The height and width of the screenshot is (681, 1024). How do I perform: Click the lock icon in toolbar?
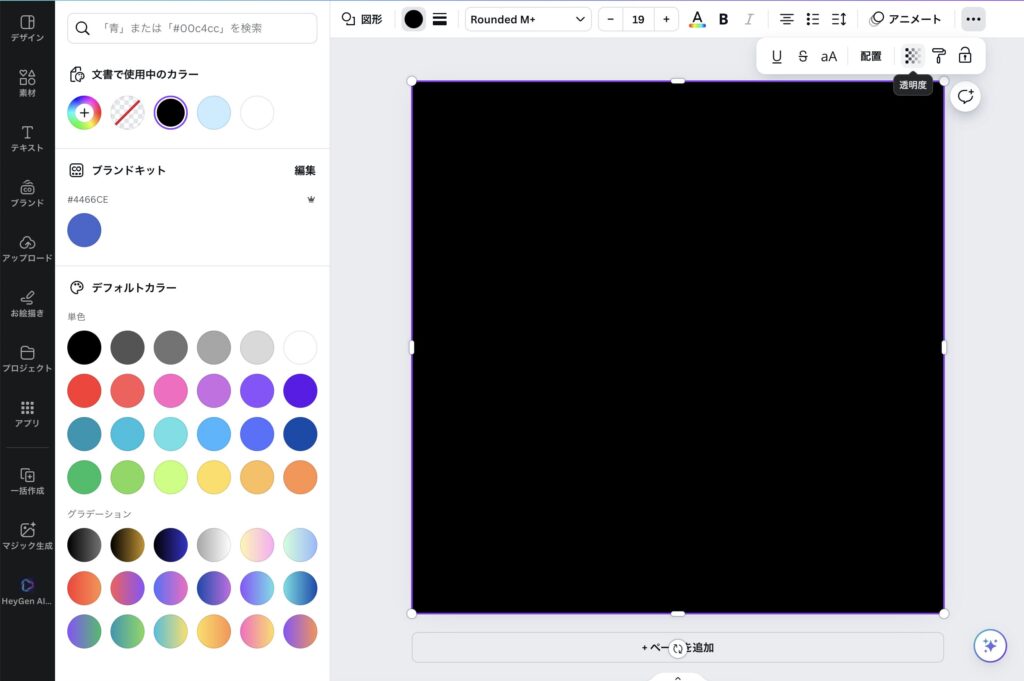click(x=965, y=56)
